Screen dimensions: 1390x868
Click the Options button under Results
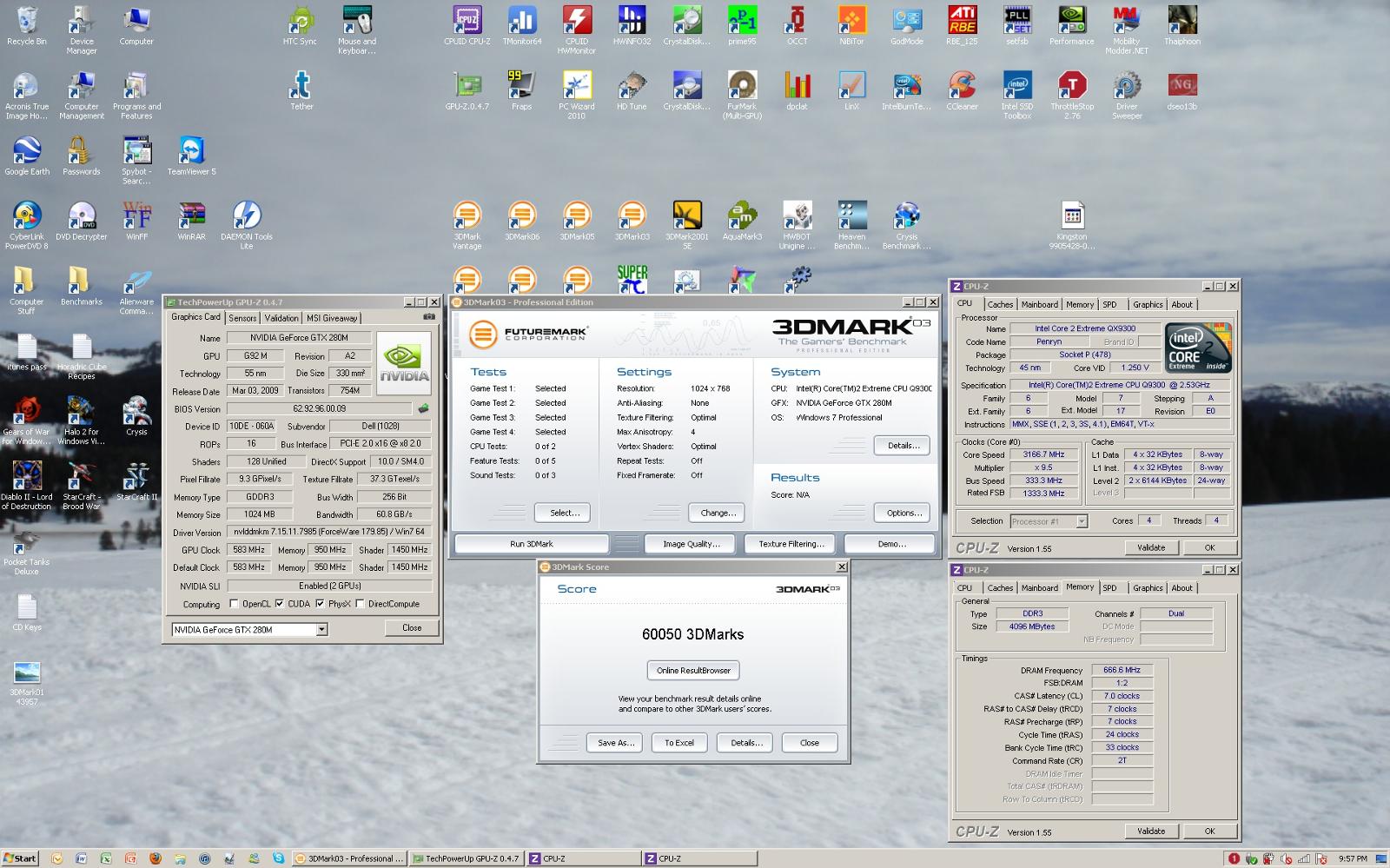(903, 513)
